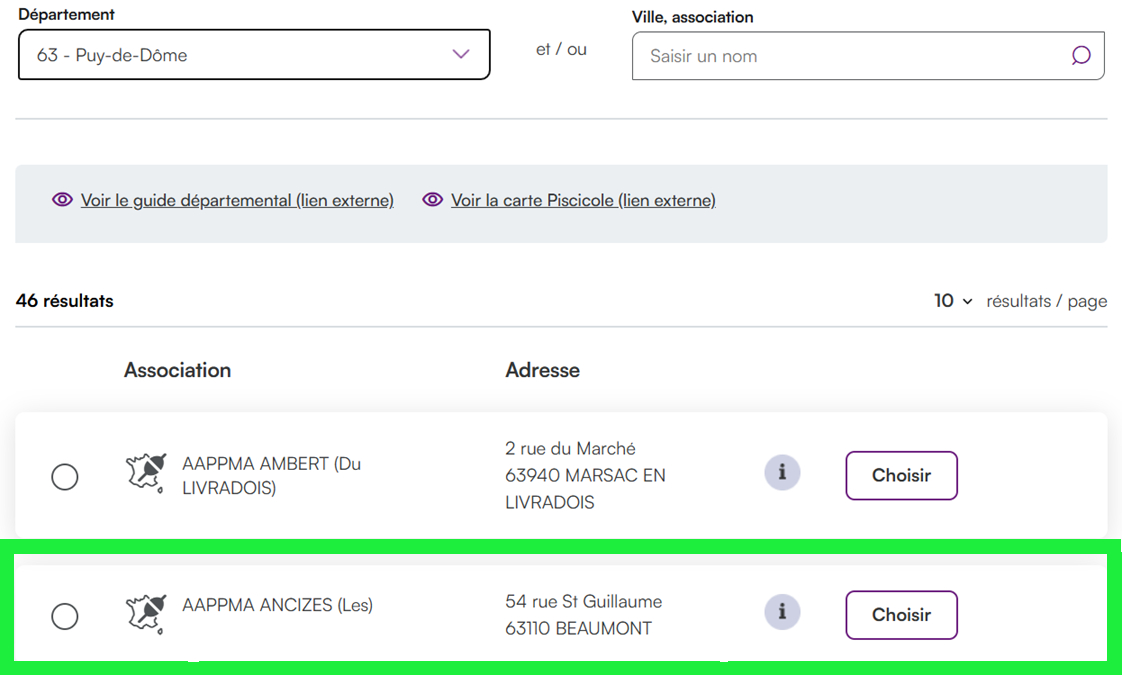Screen dimensions: 1122x675
Task: Select the AAPPMA AMBERT radio button
Action: click(65, 477)
